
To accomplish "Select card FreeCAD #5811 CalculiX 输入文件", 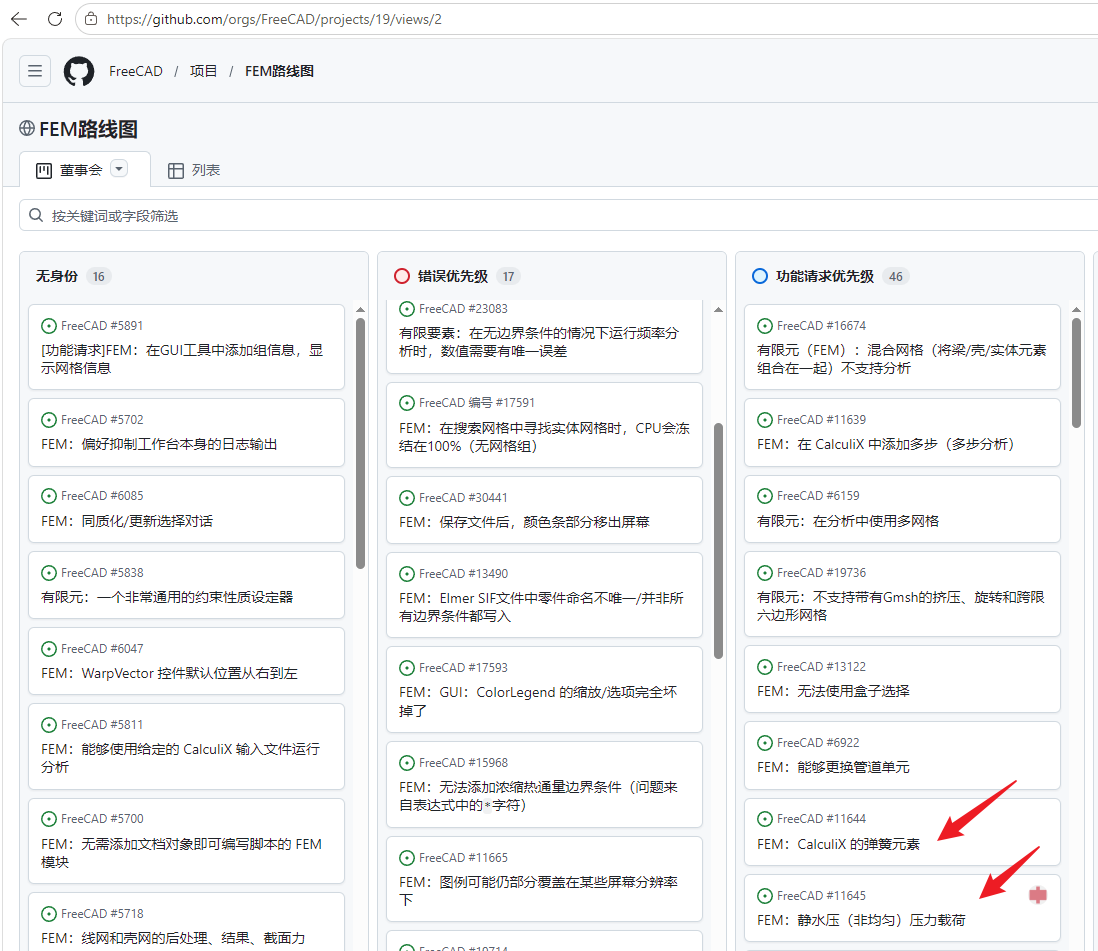I will (186, 747).
